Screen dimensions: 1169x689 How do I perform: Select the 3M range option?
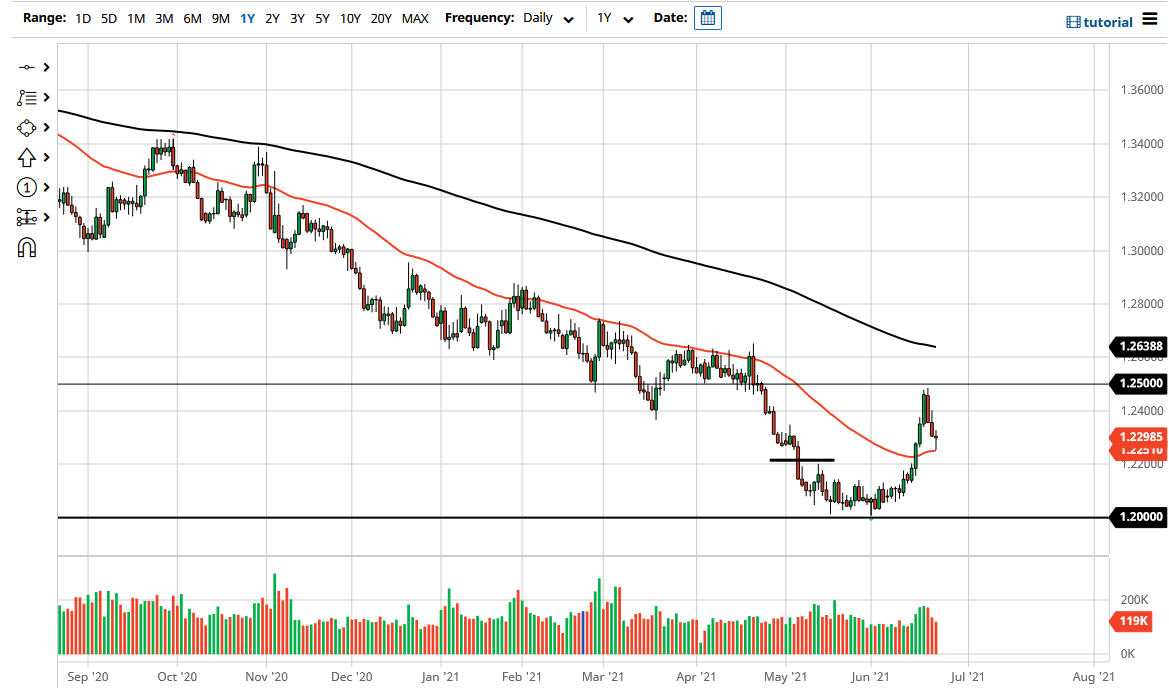164,18
